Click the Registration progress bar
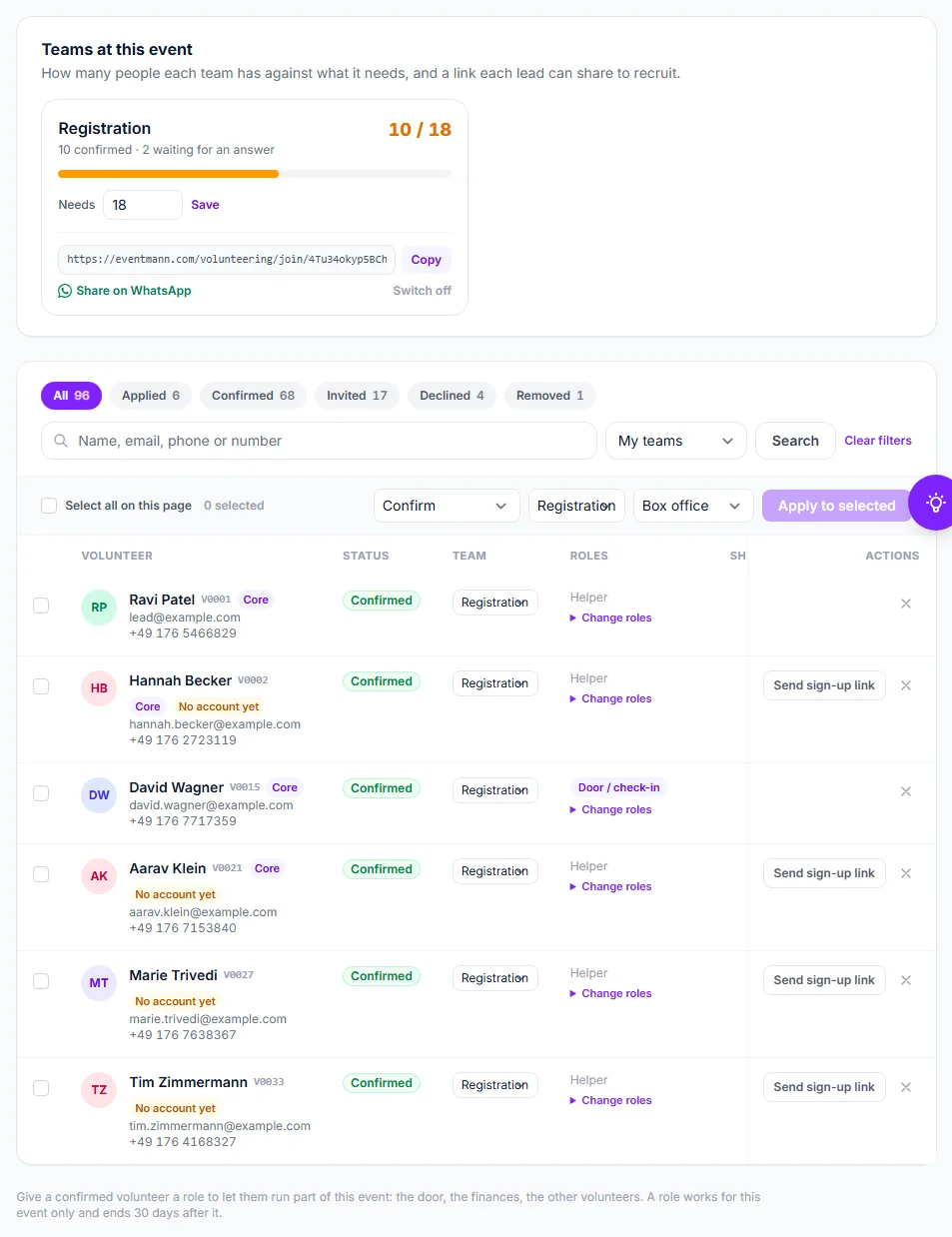Viewport: 952px width, 1237px height. click(255, 174)
